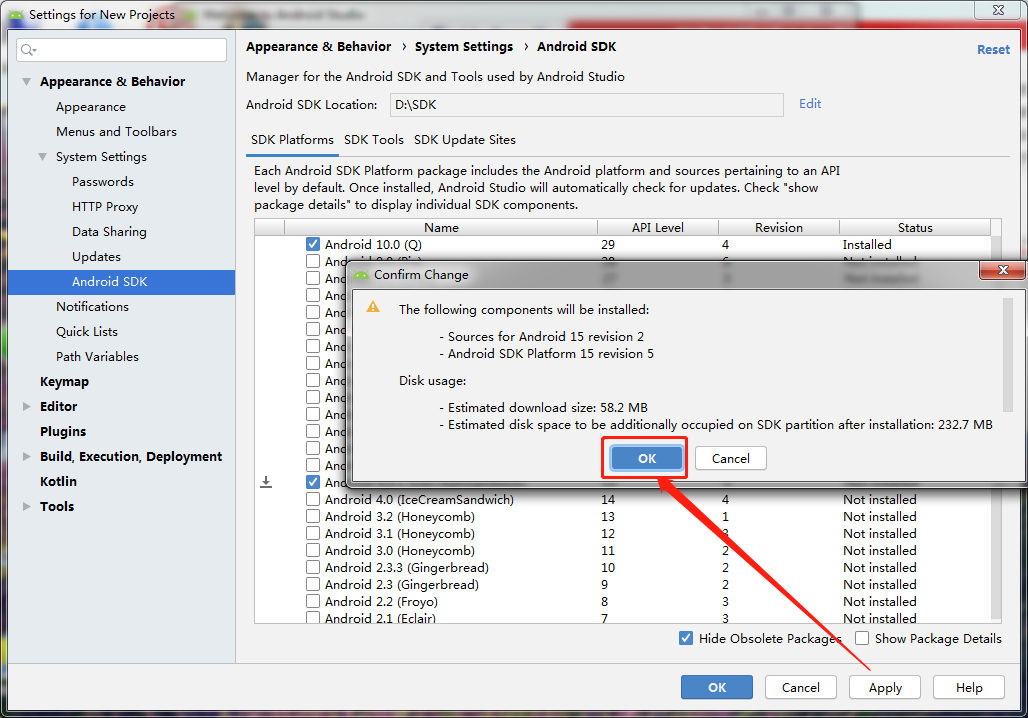Click Cancel in Confirm Change dialog
The width and height of the screenshot is (1028, 718).
[730, 458]
